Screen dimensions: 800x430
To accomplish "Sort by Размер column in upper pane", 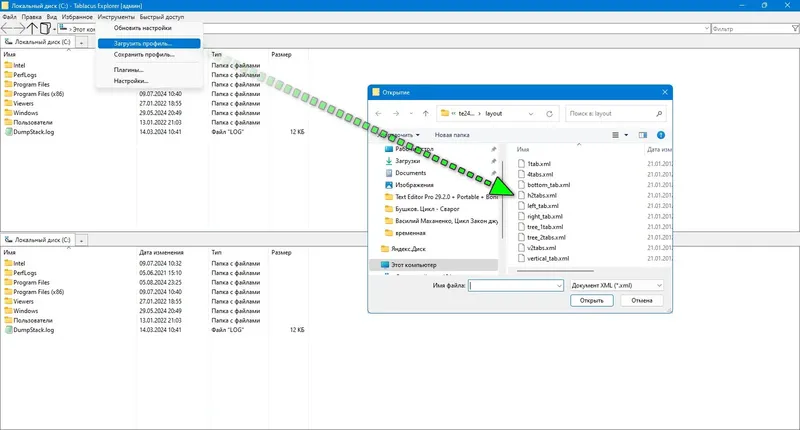I will 281,54.
